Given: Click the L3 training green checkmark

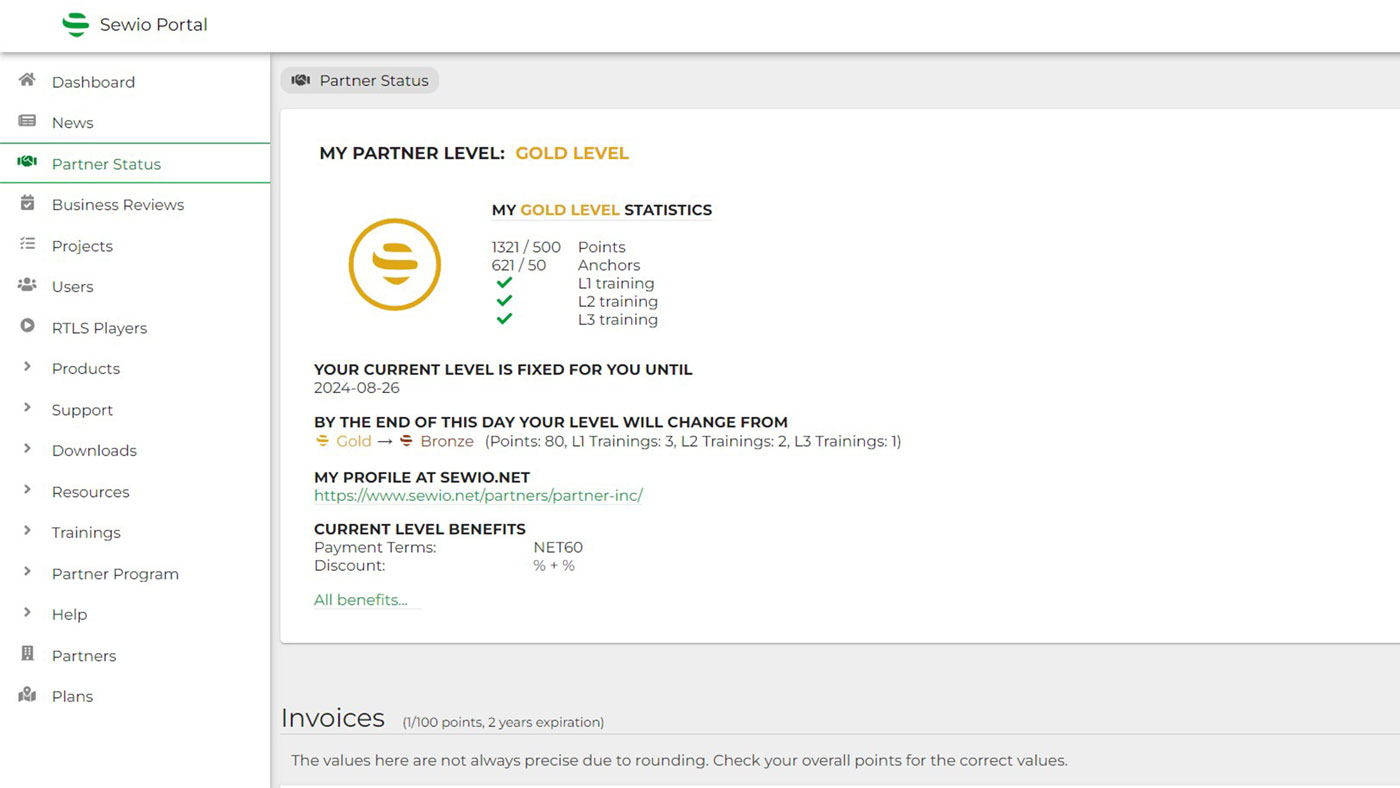Looking at the screenshot, I should pyautogui.click(x=504, y=319).
